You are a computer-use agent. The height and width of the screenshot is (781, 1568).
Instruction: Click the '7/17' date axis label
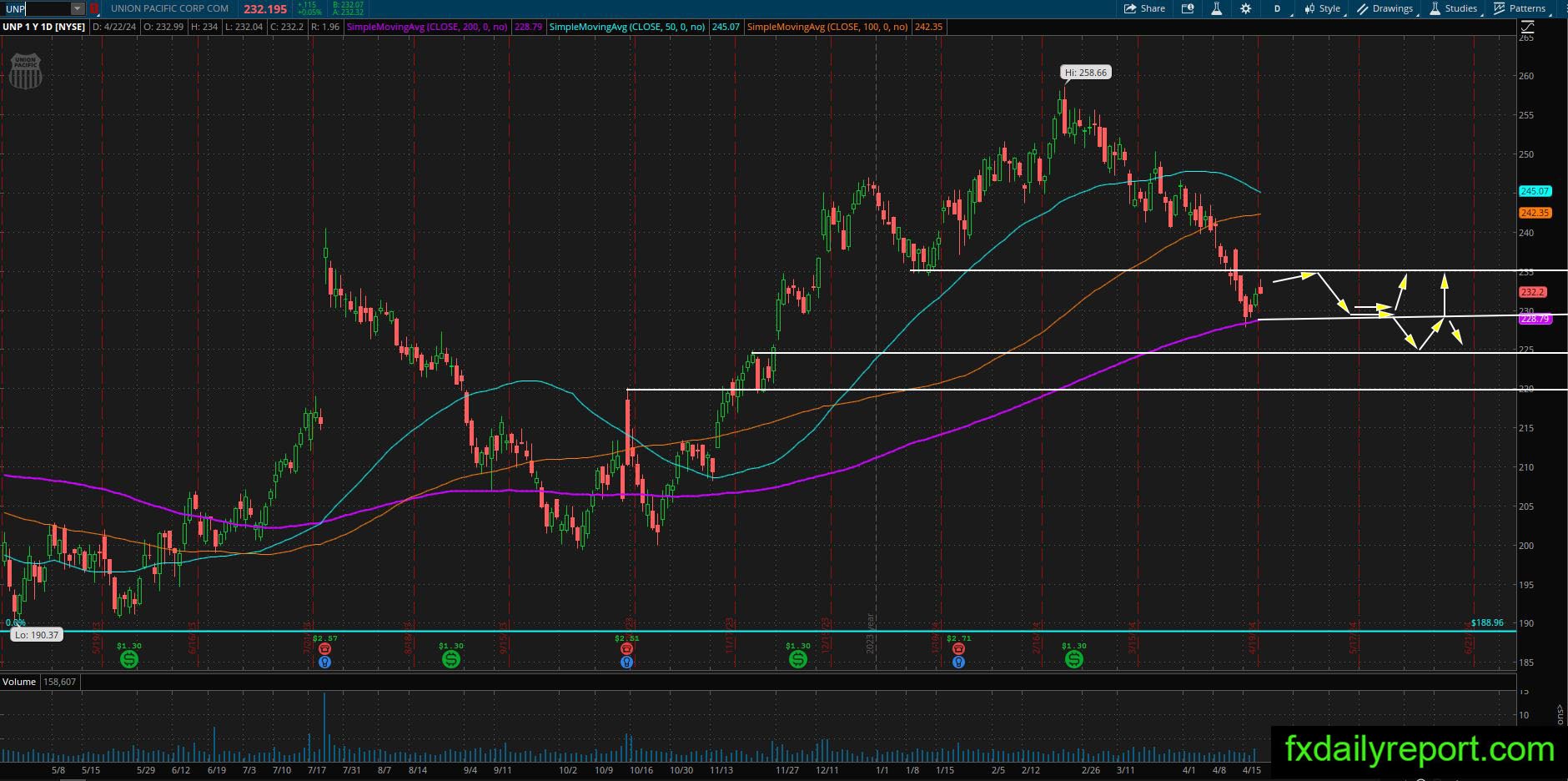click(315, 770)
